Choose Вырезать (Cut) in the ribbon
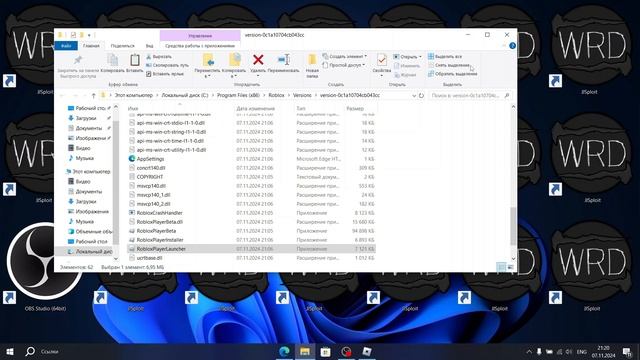The width and height of the screenshot is (640, 360). [159, 57]
